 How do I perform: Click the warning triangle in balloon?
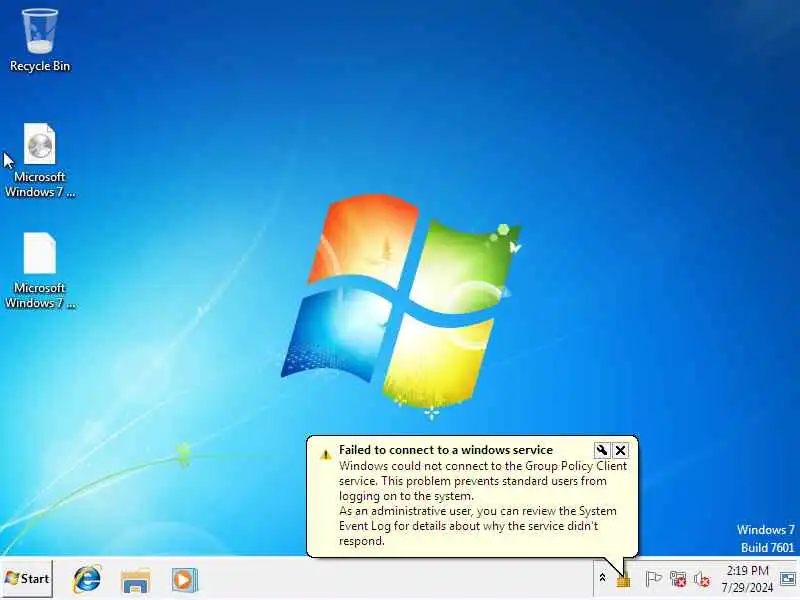point(326,454)
